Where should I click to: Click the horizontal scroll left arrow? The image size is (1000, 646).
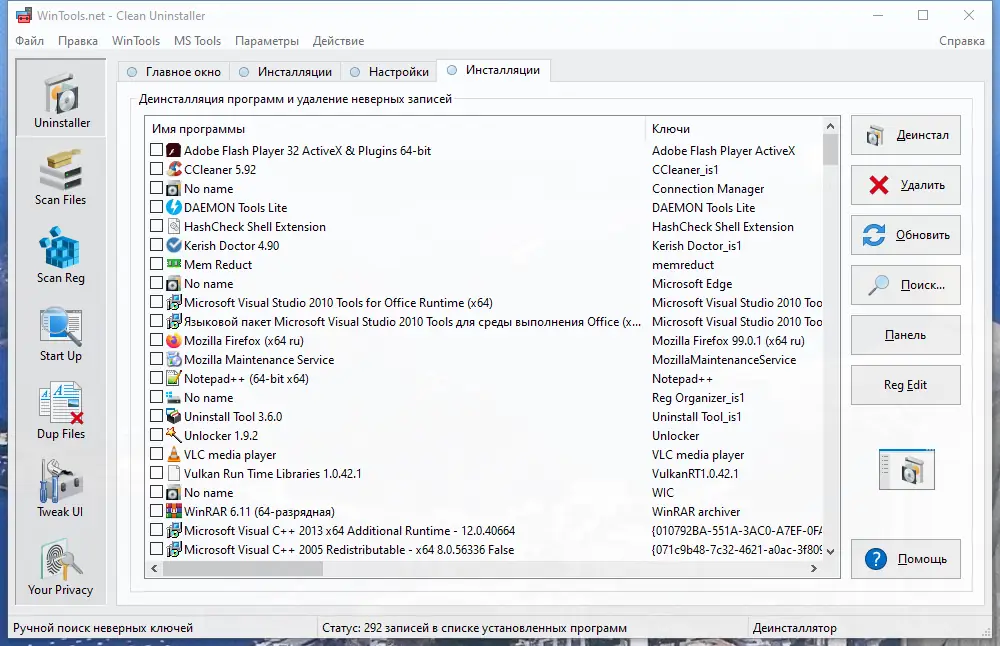154,568
